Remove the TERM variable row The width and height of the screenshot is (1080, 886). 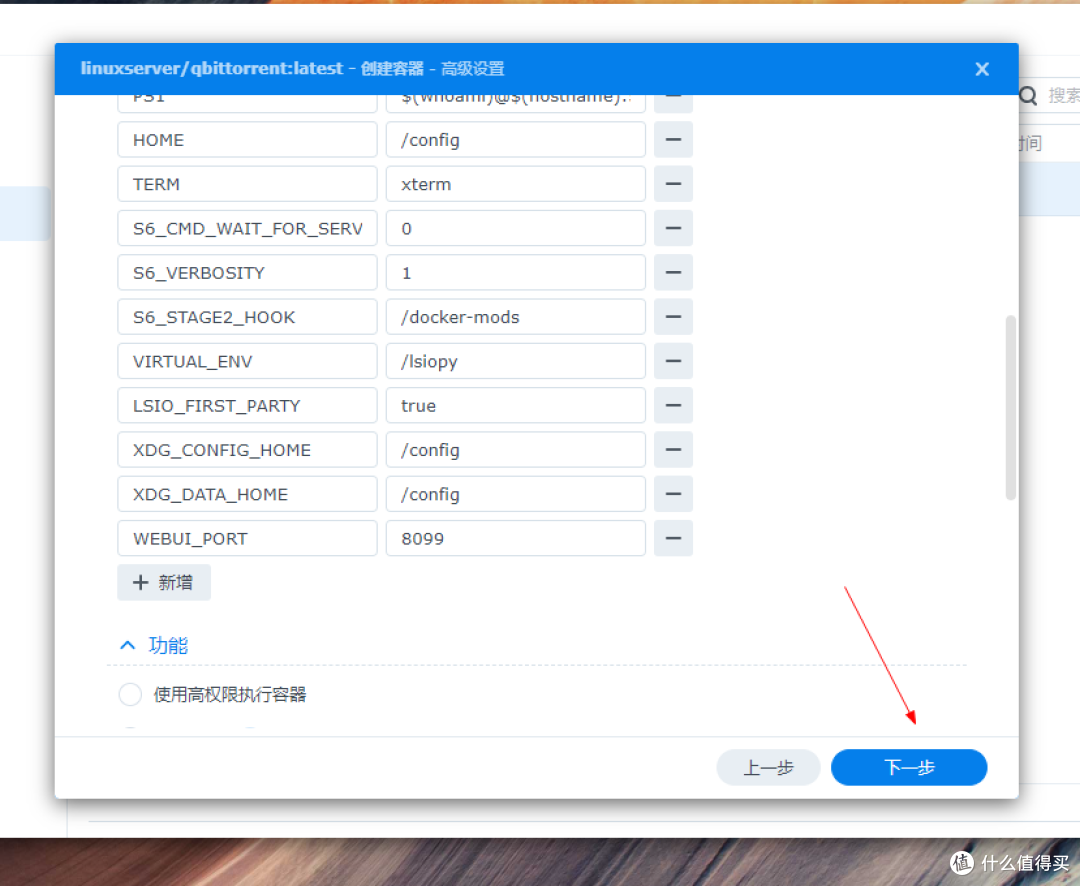(673, 184)
